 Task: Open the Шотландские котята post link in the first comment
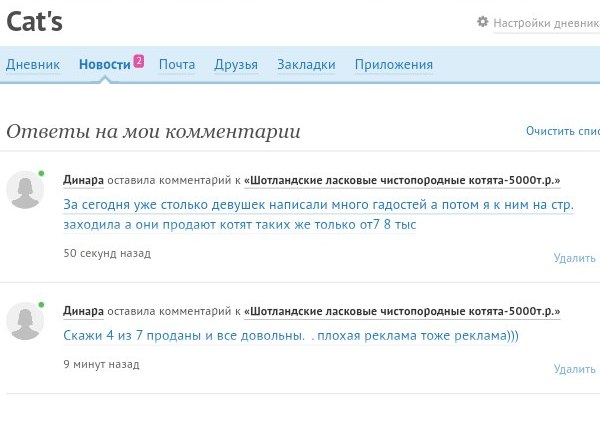click(402, 180)
